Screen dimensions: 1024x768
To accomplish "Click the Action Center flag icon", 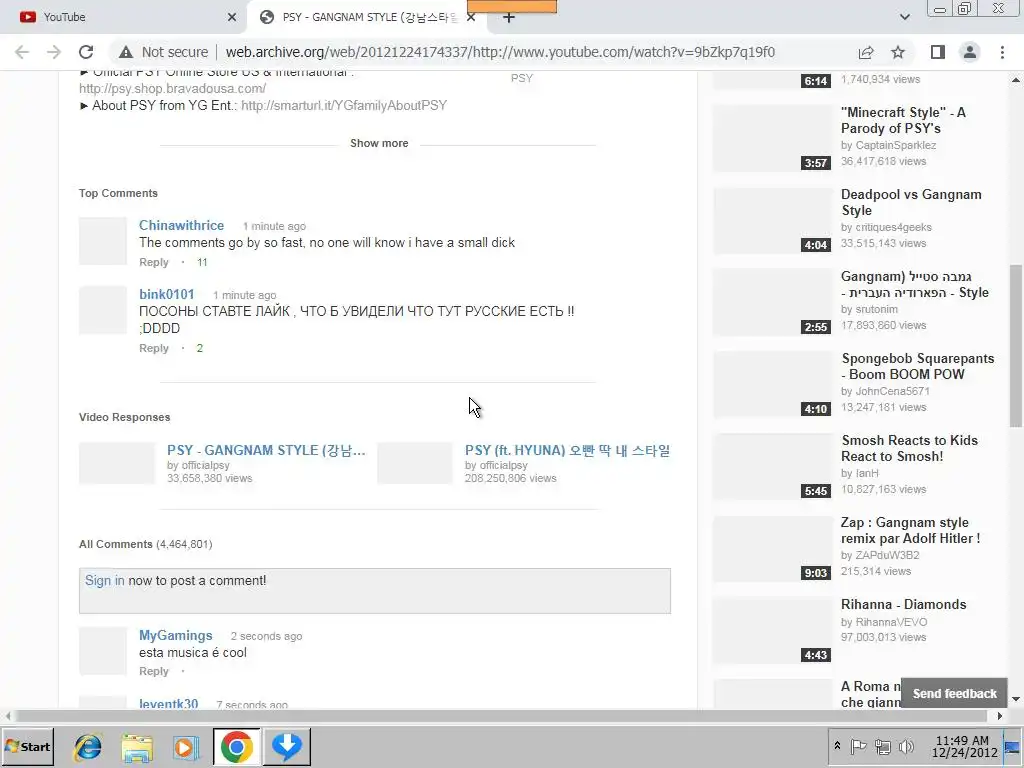I will coord(858,746).
